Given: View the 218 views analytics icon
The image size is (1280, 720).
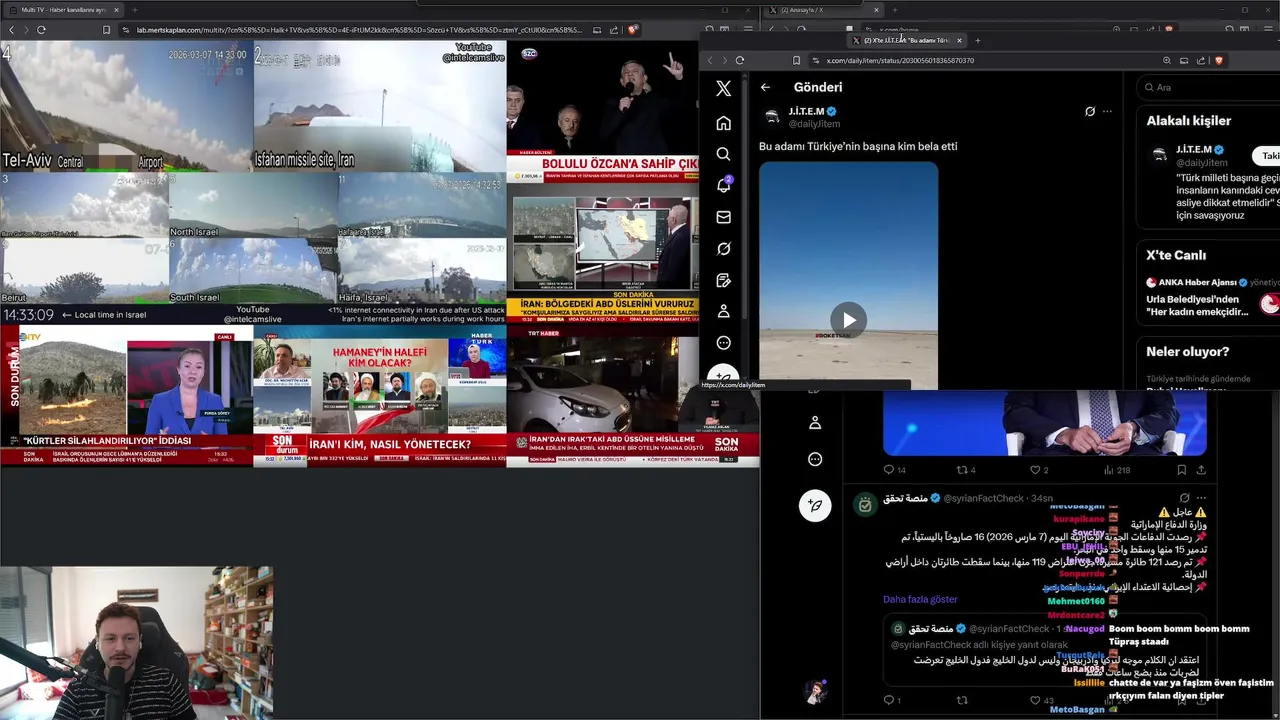Looking at the screenshot, I should [1110, 470].
